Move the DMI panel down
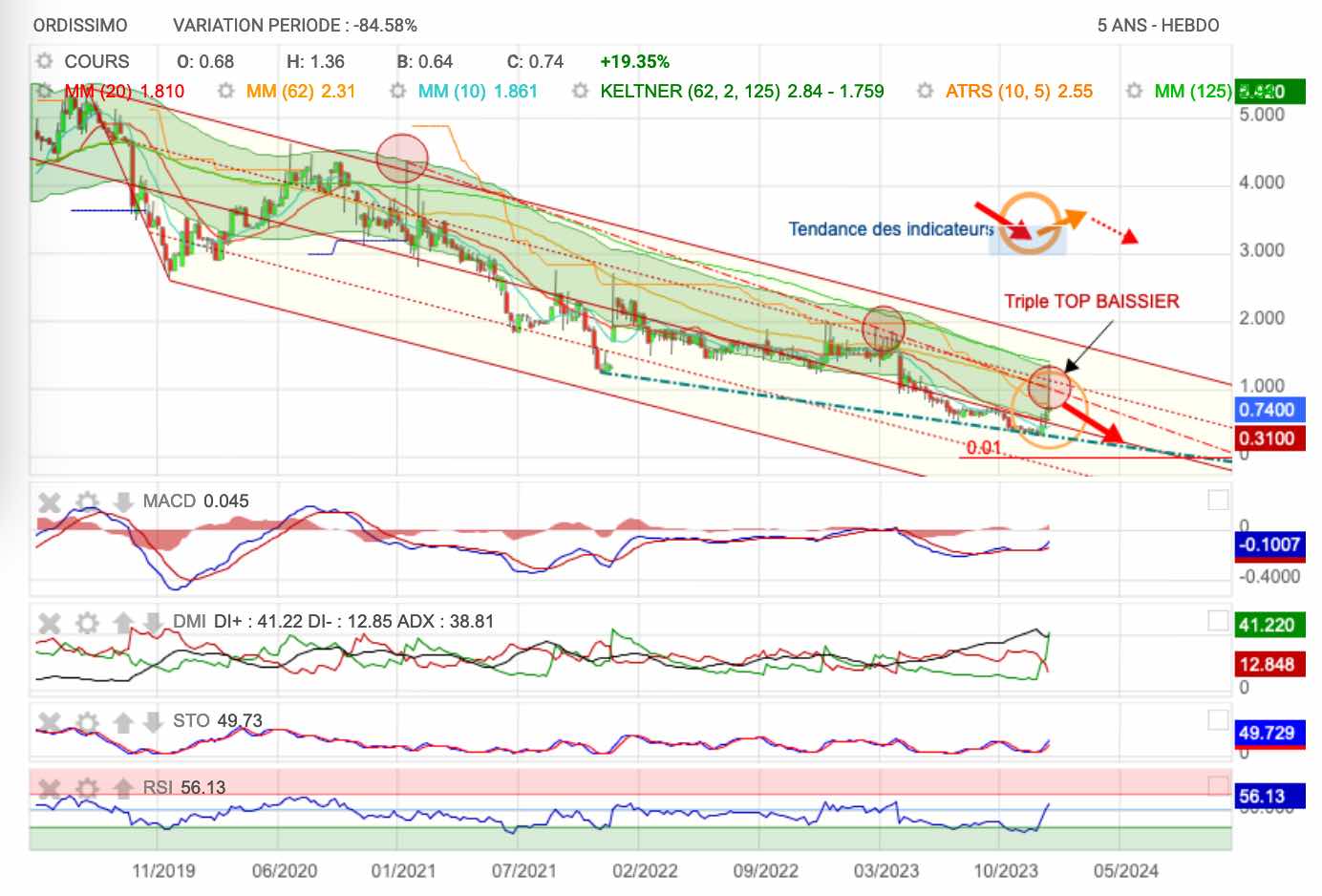Image resolution: width=1322 pixels, height=896 pixels. tap(153, 623)
